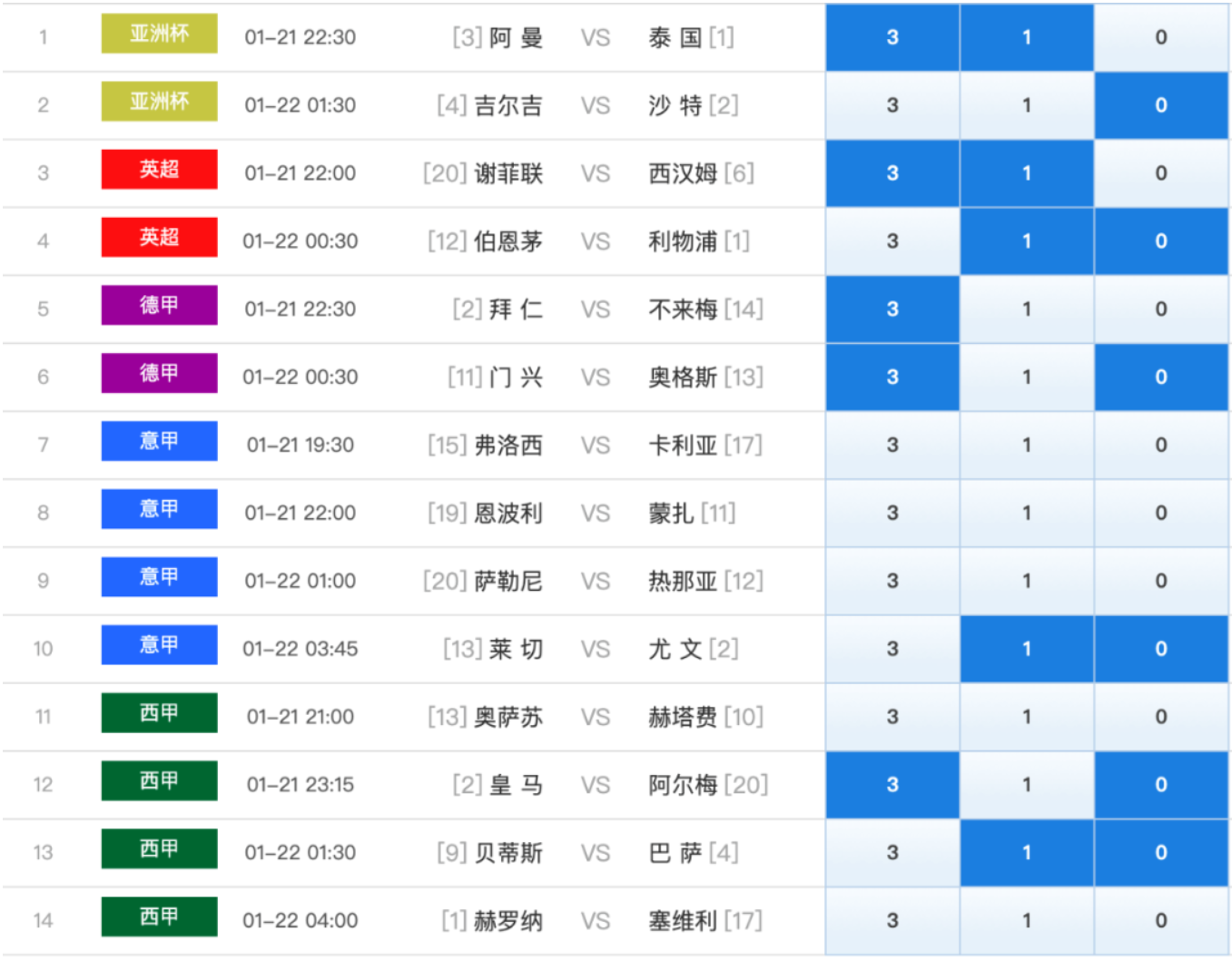Viewport: 1232px width, 961px height.
Task: Toggle the 1 option for 伯恩茅 vs 利物浦
Action: tap(1027, 241)
